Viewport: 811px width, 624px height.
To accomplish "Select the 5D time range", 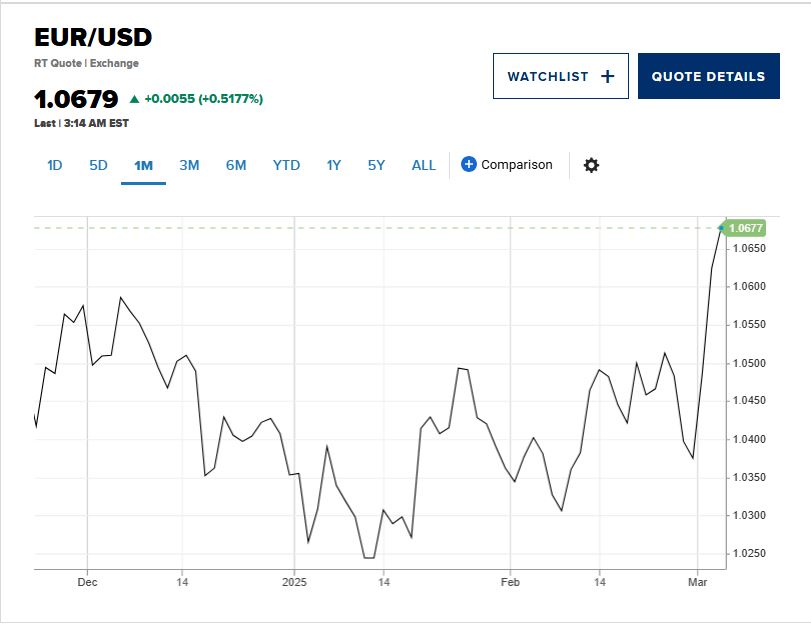I will [x=98, y=165].
